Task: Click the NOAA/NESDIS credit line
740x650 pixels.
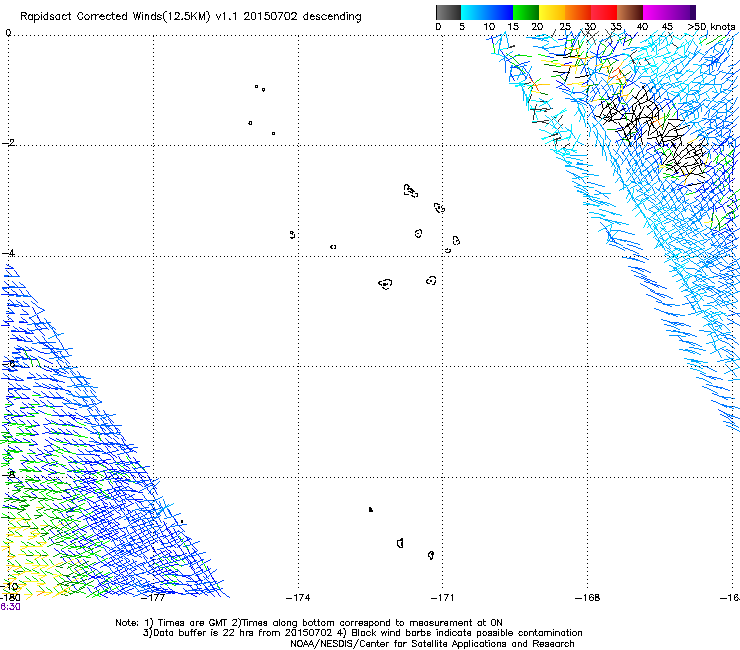Action: pyautogui.click(x=432, y=644)
